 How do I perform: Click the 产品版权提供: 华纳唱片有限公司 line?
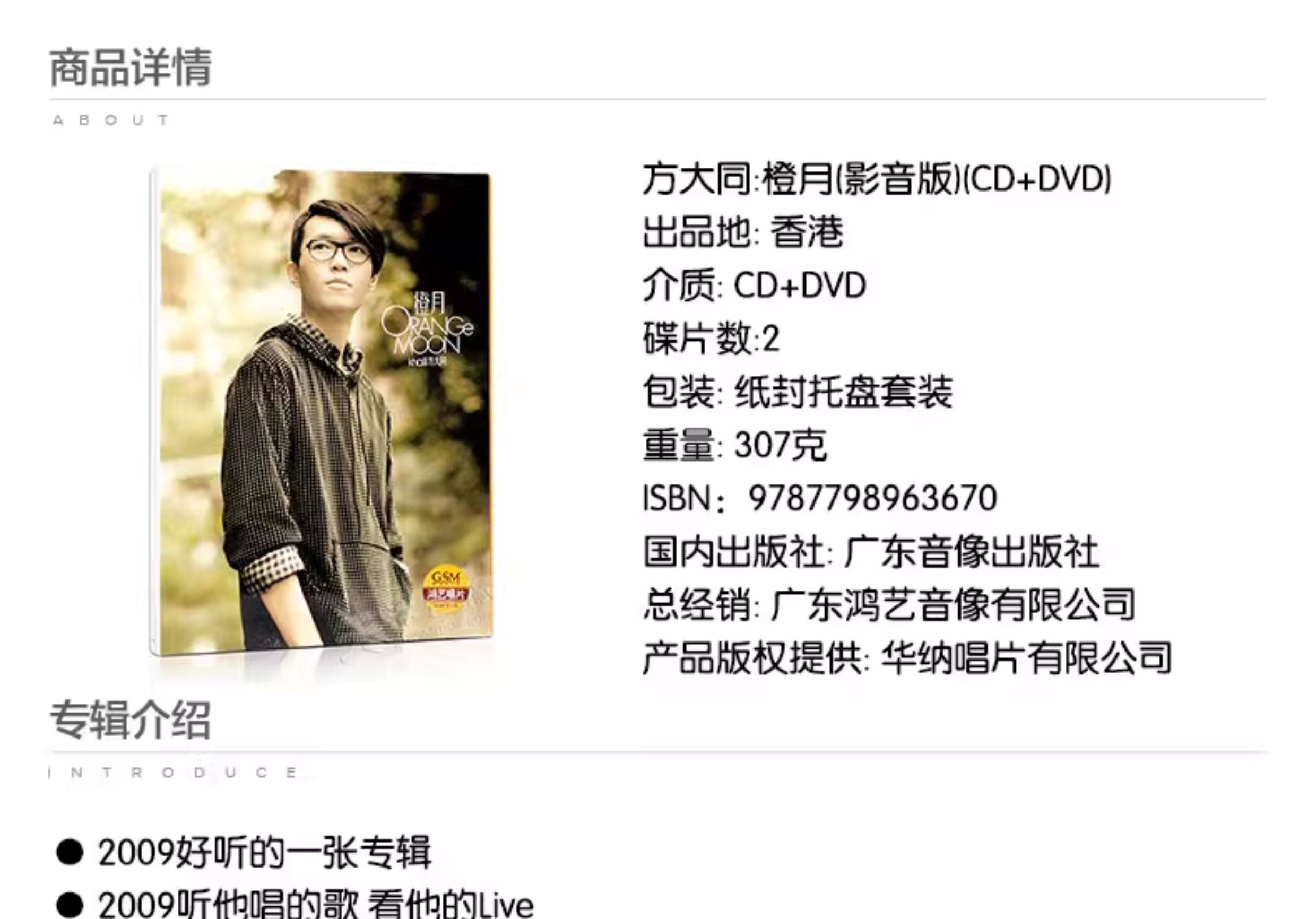(x=907, y=657)
